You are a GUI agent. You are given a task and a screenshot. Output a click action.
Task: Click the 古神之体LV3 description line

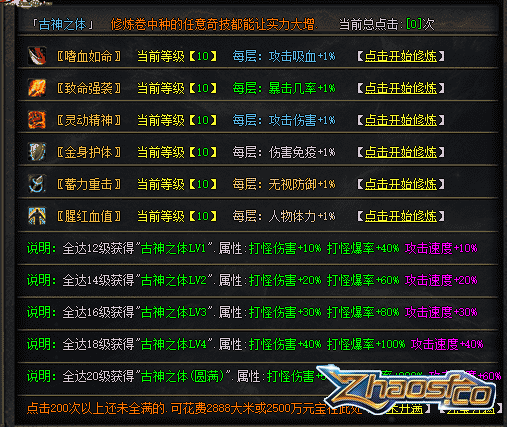252,312
